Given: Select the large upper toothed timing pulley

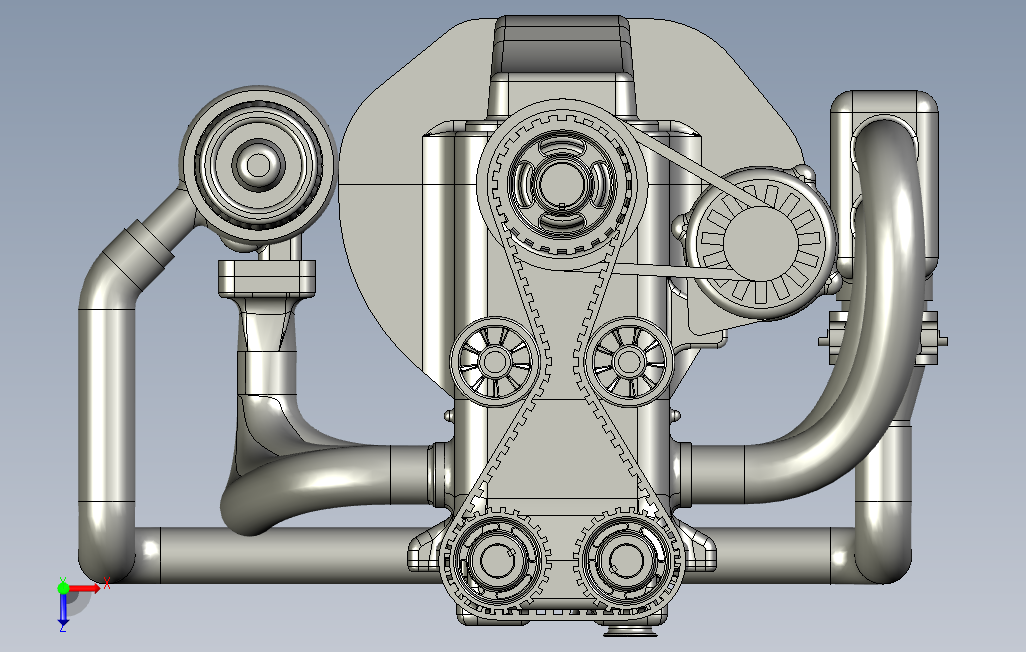Looking at the screenshot, I should pyautogui.click(x=562, y=184).
